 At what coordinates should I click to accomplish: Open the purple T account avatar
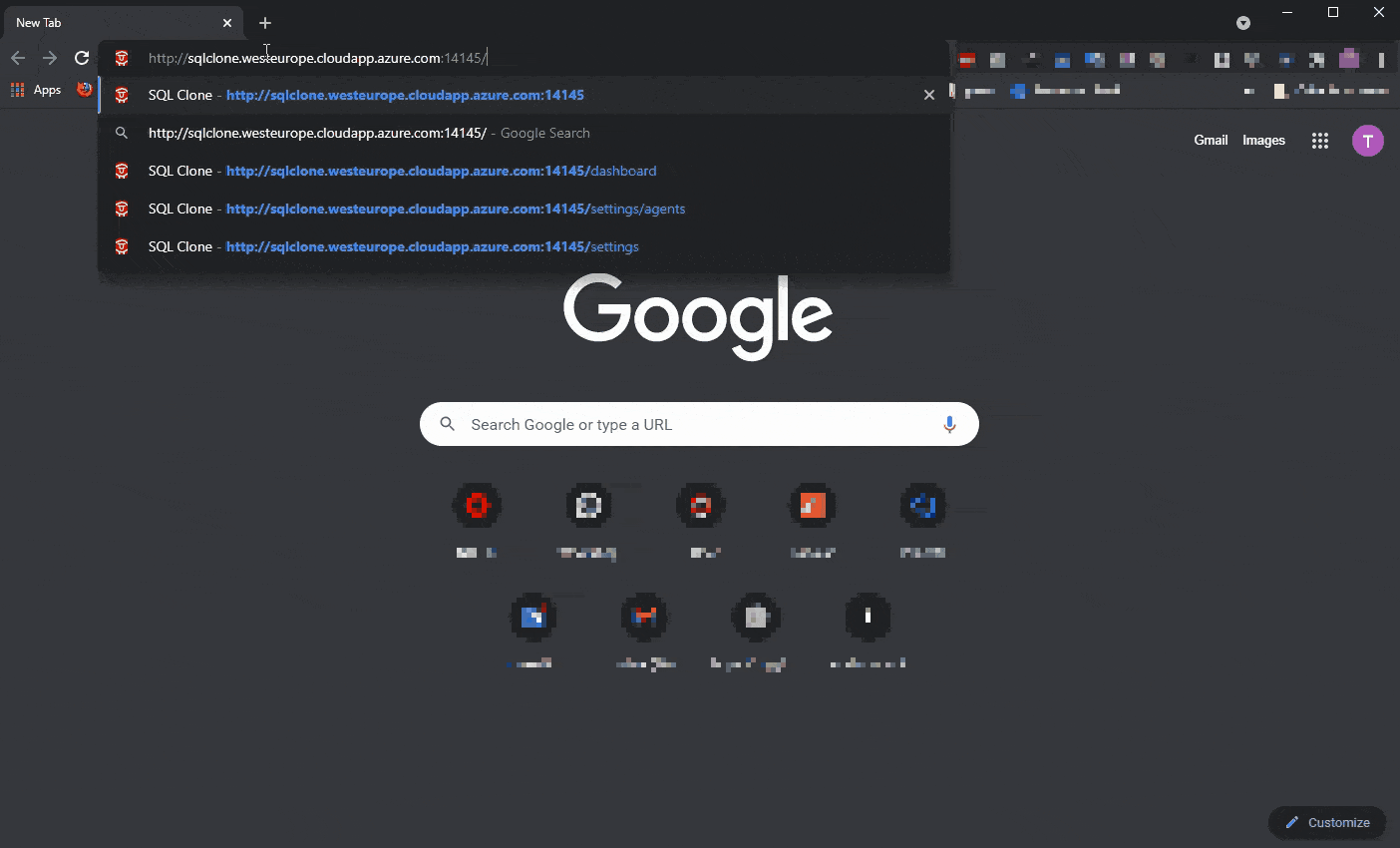(x=1368, y=141)
